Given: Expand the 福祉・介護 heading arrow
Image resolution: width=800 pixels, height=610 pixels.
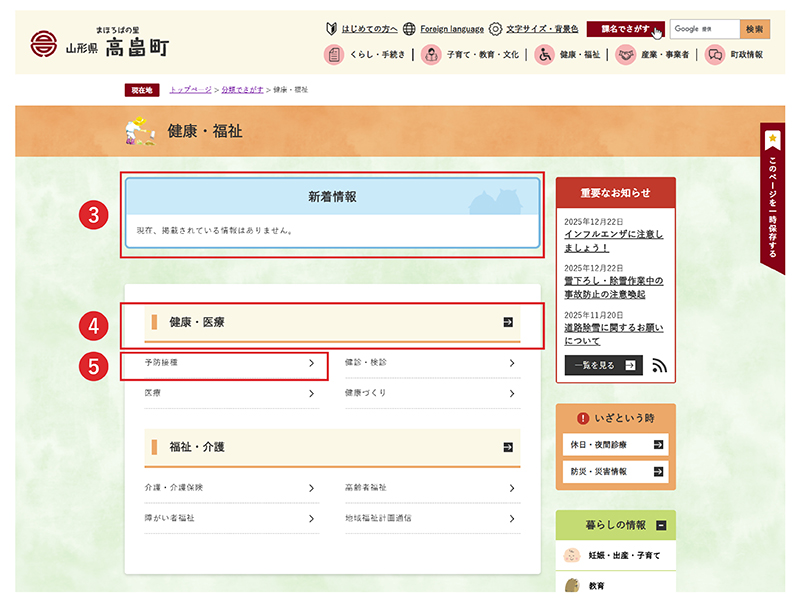Looking at the screenshot, I should (508, 447).
